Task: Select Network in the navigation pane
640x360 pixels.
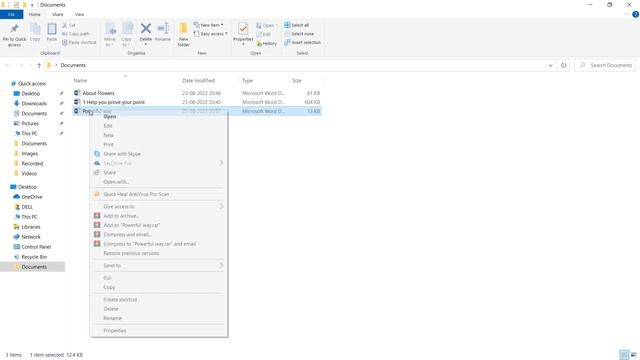Action: (31, 237)
